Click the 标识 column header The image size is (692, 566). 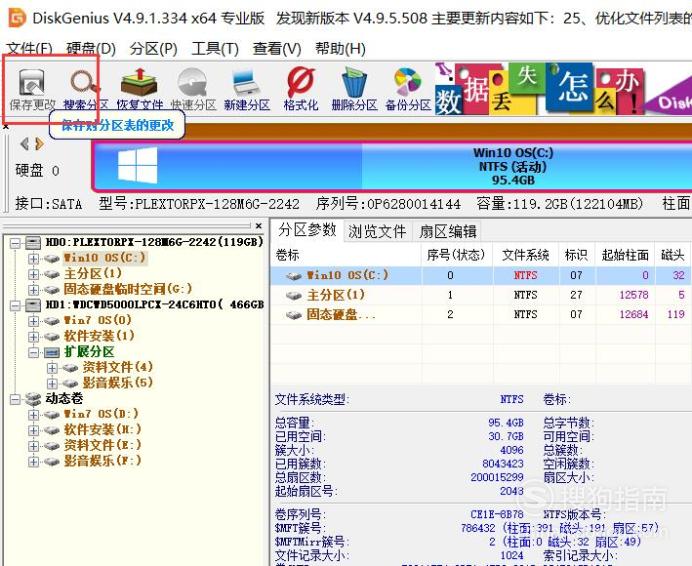(x=576, y=254)
